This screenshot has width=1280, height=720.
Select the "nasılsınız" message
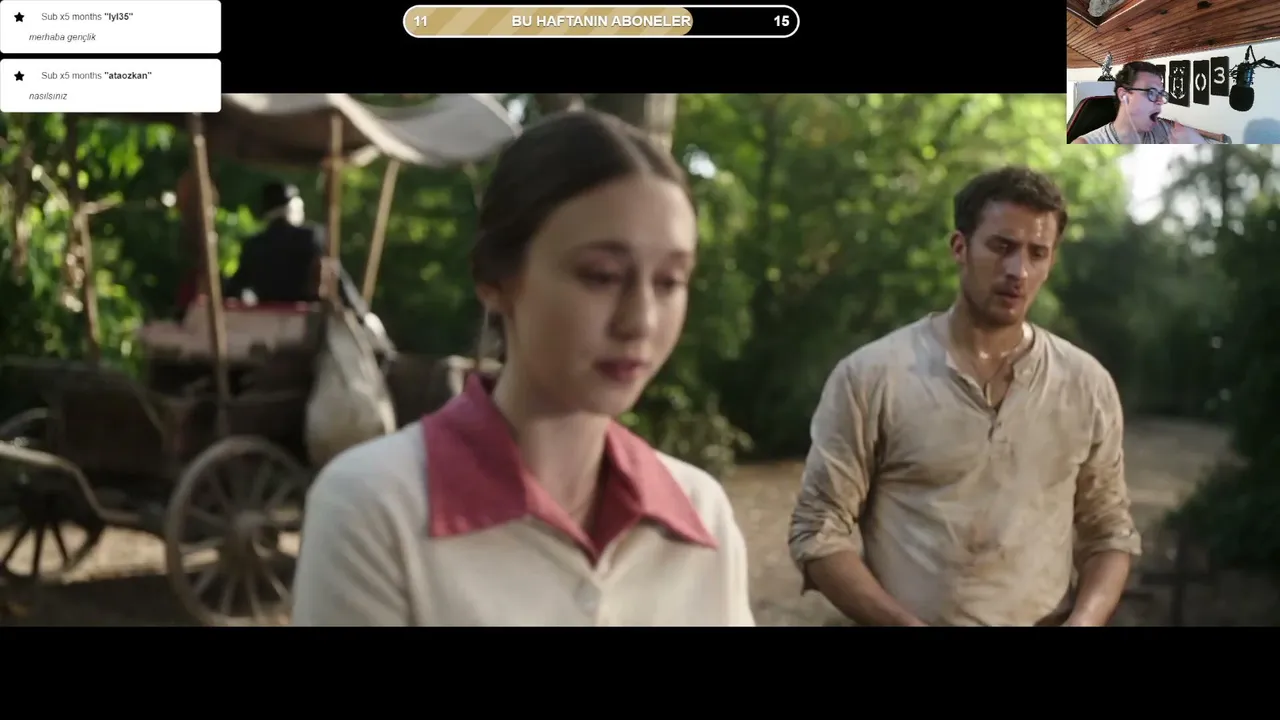tap(48, 96)
